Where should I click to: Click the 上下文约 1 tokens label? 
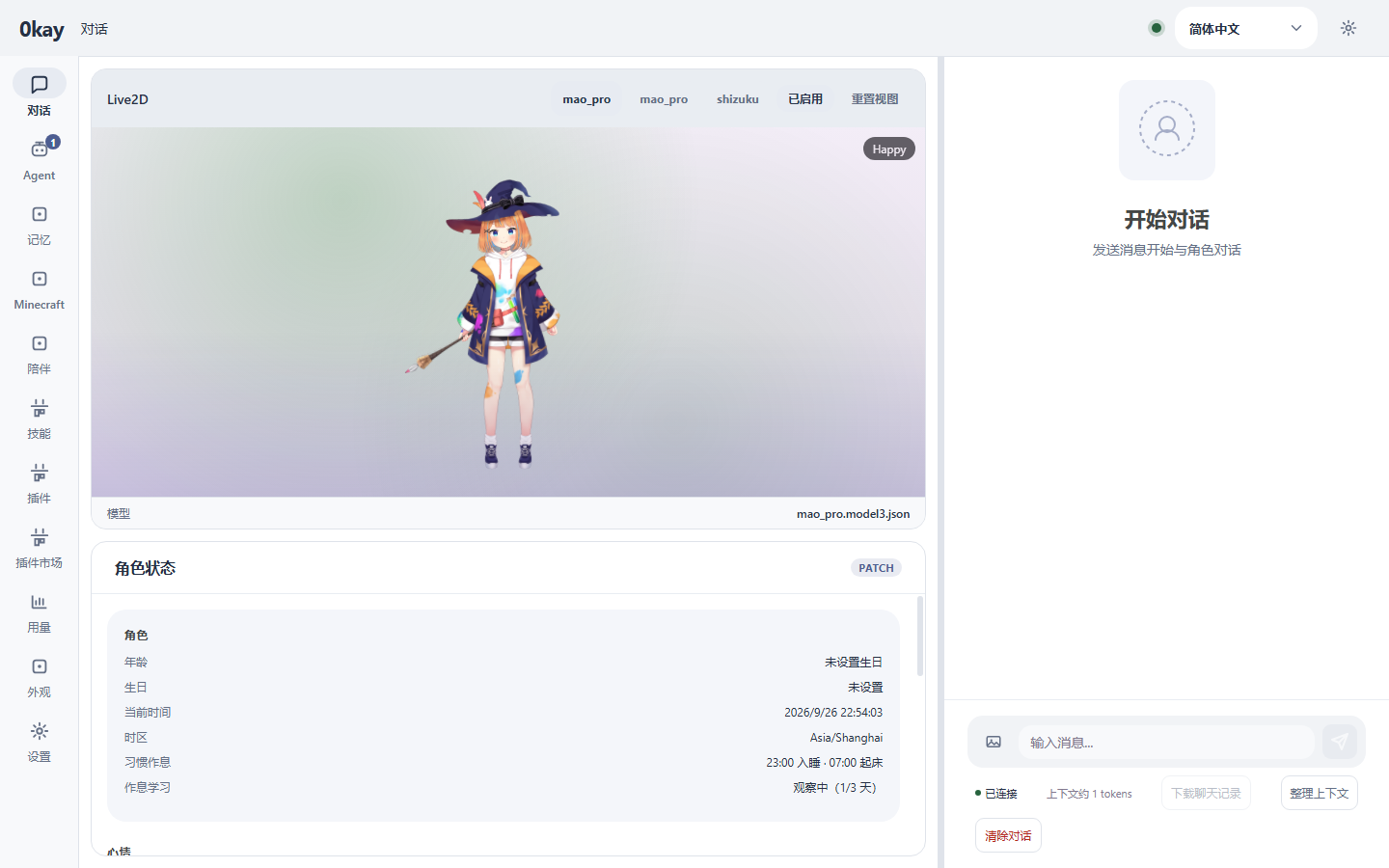click(1089, 794)
